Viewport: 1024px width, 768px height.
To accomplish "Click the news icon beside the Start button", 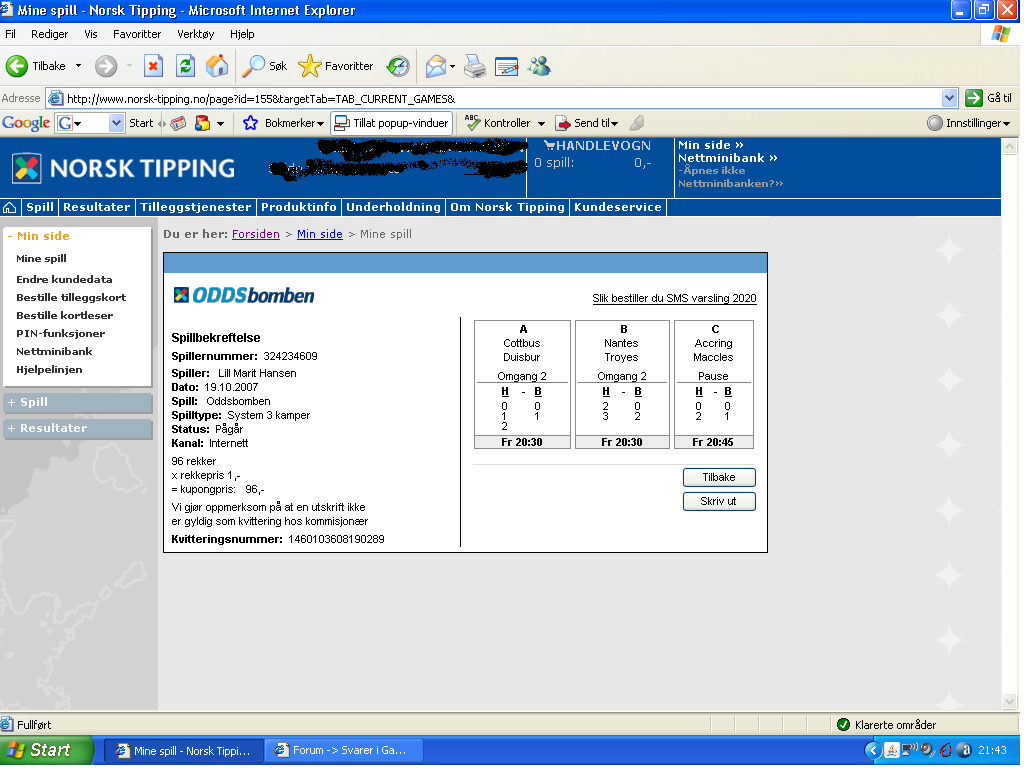I will tap(178, 123).
